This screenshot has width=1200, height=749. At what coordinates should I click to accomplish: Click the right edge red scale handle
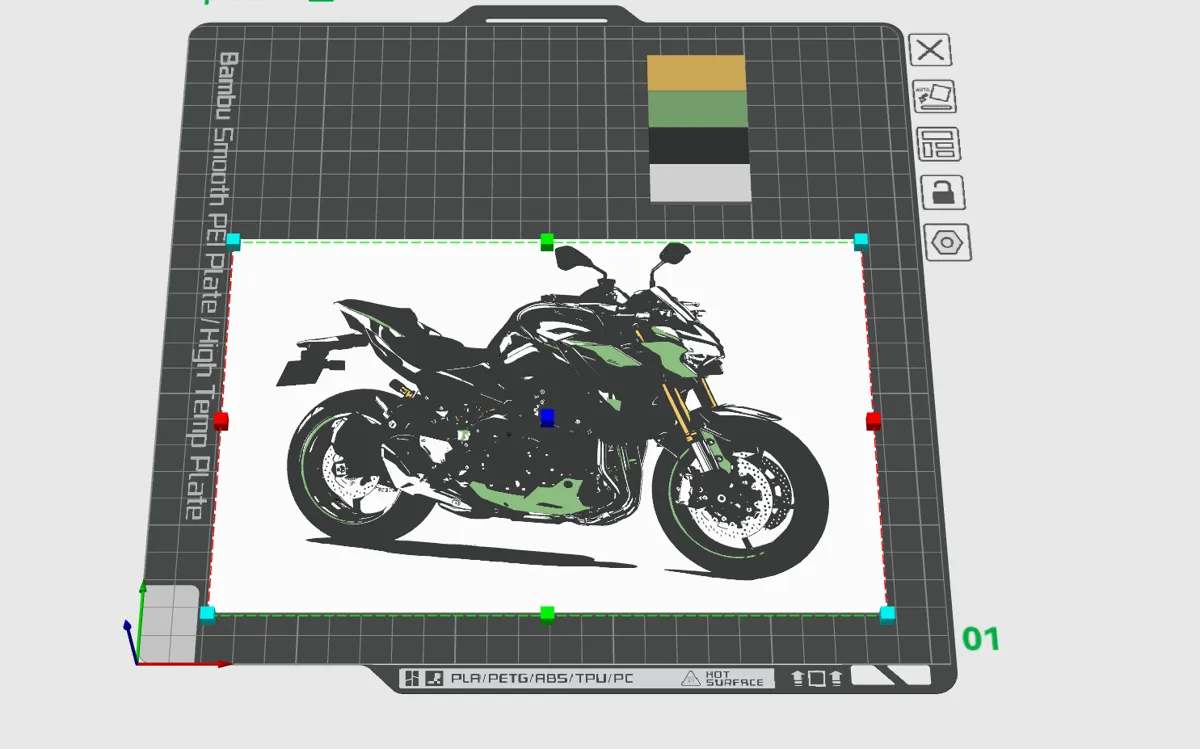point(873,421)
